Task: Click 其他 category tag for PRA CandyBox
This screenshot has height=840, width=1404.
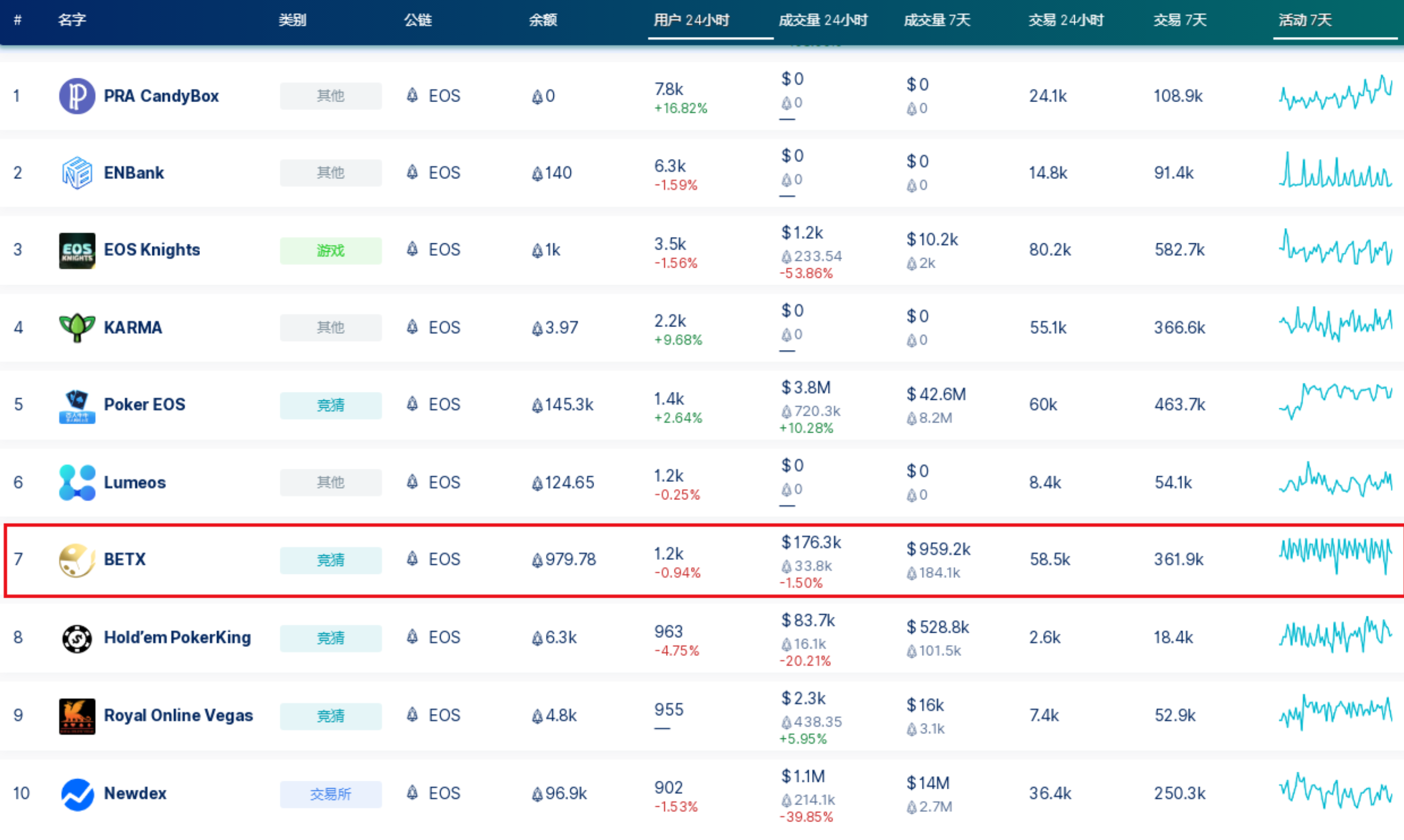Action: click(331, 96)
